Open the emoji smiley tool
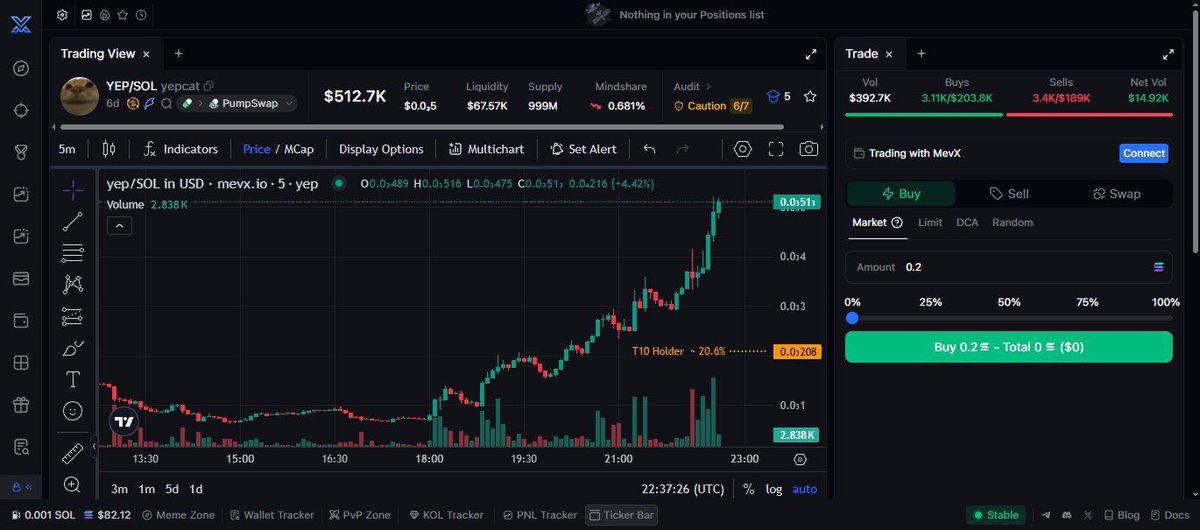This screenshot has height=530, width=1200. pos(72,411)
